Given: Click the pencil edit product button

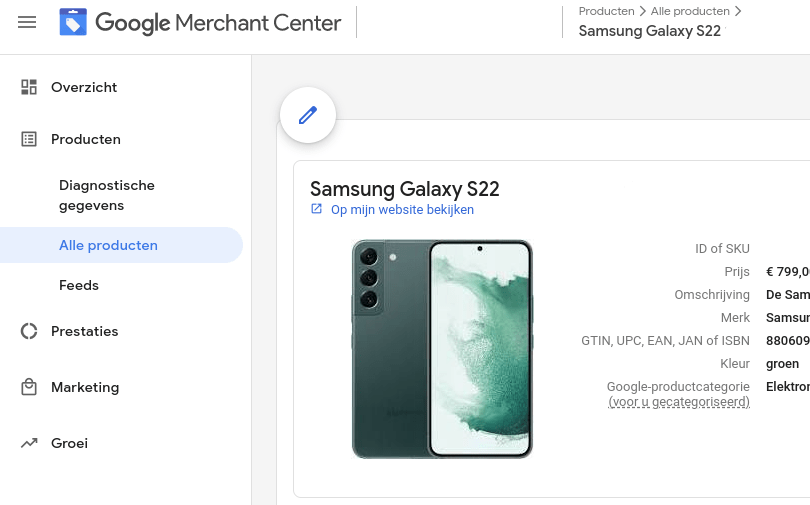Looking at the screenshot, I should 308,115.
